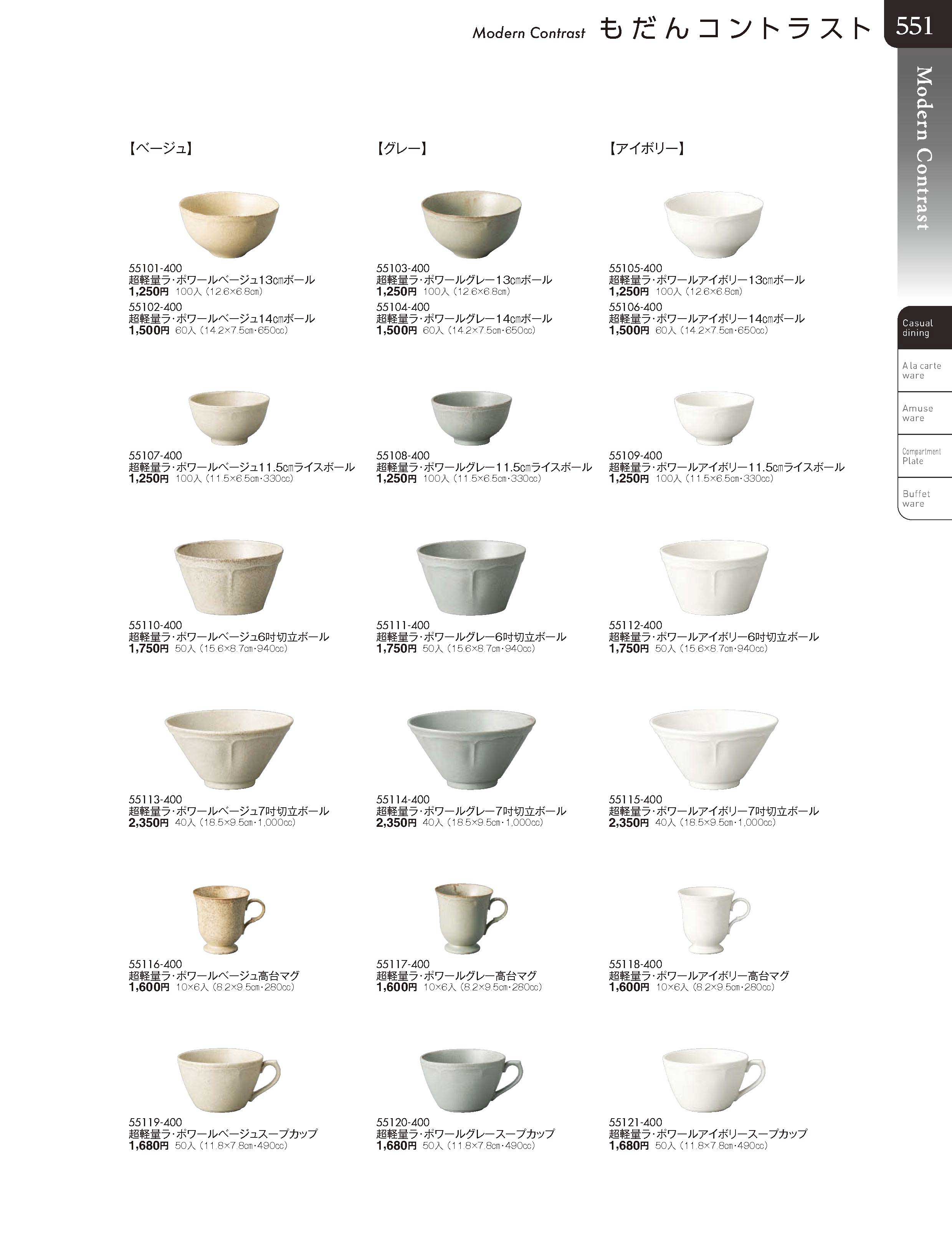Click product code 55101-400
This screenshot has width=952, height=1256.
(155, 268)
